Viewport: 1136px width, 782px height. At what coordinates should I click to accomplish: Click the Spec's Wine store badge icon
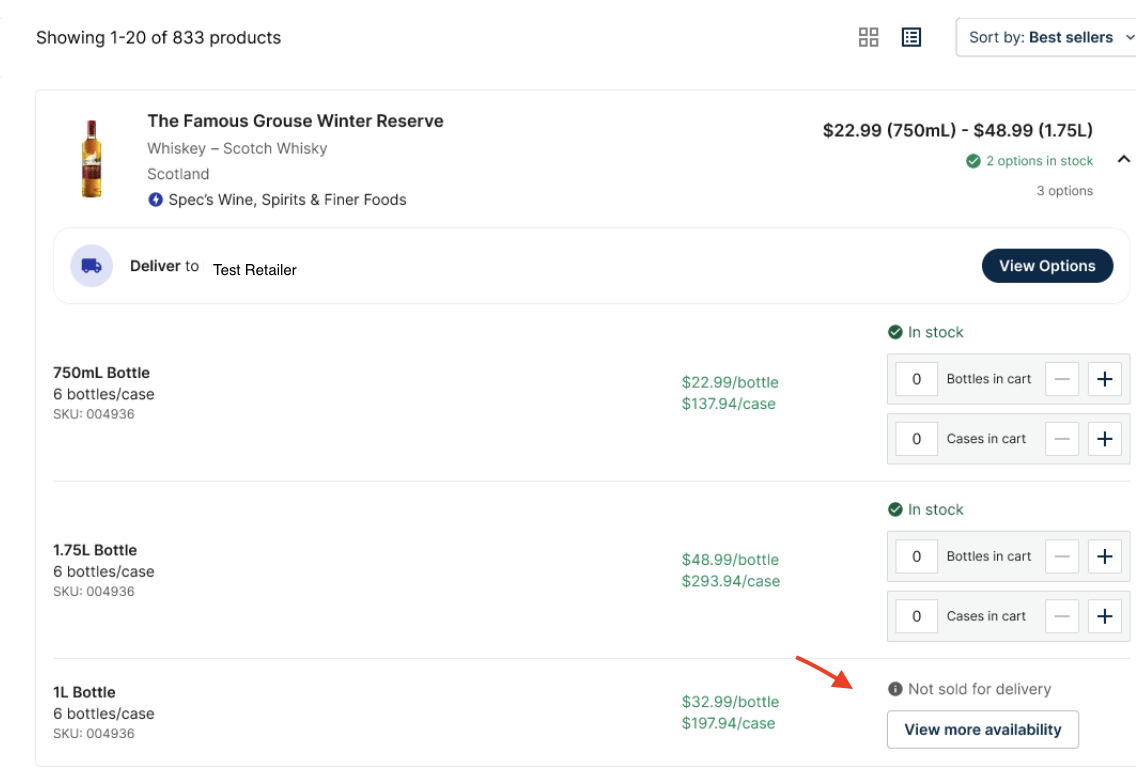[153, 200]
